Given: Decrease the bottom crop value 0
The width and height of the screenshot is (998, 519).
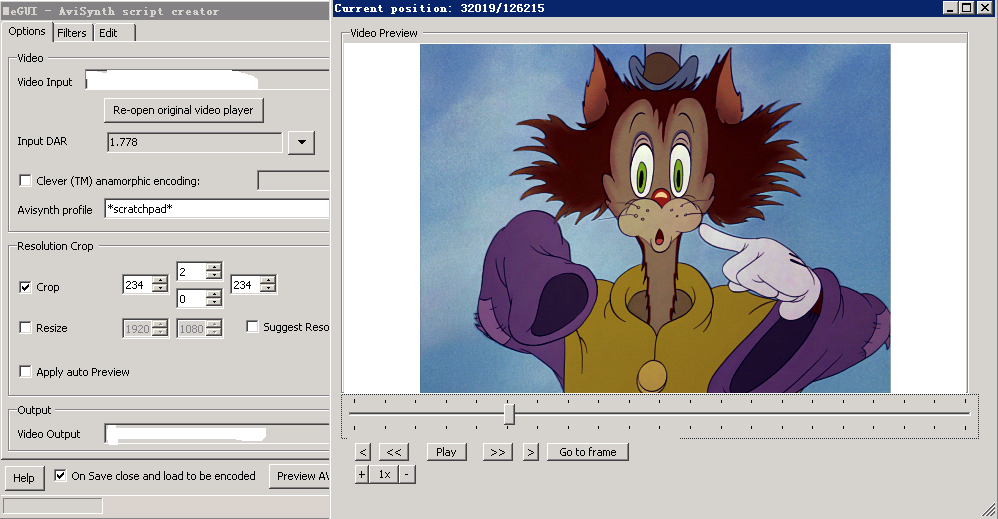Looking at the screenshot, I should (x=214, y=302).
